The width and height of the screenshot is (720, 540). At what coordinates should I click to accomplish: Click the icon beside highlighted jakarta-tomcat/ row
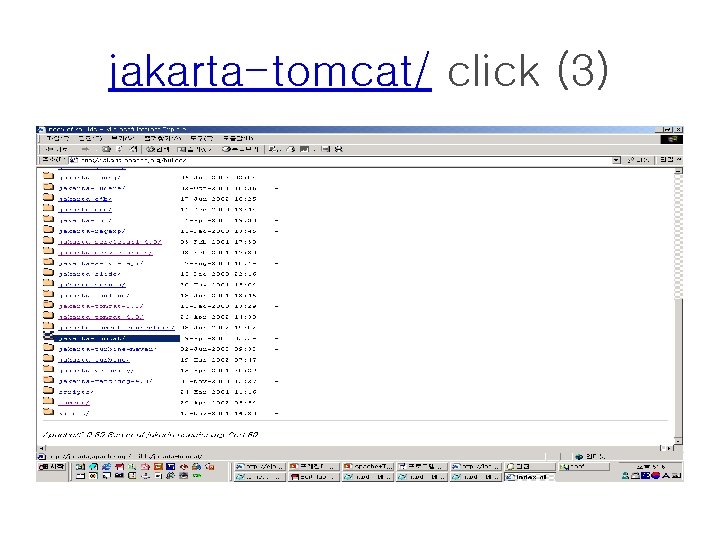[x=48, y=336]
